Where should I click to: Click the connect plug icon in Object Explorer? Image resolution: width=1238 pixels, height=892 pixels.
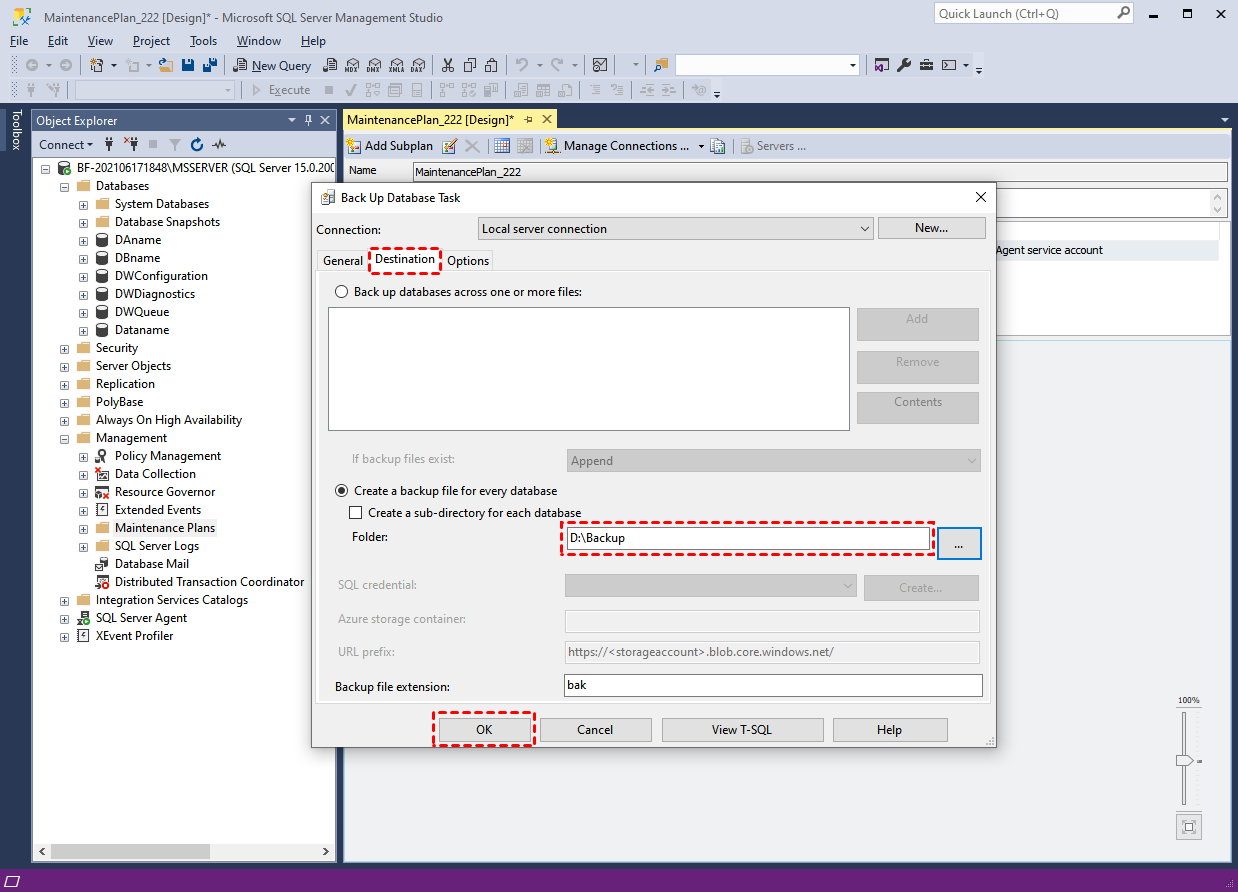(x=109, y=145)
